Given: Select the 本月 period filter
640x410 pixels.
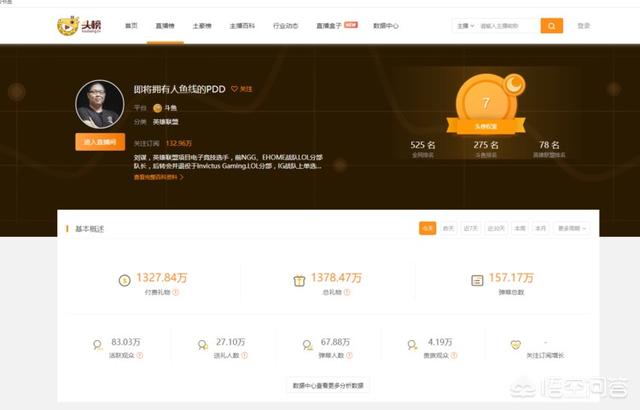Looking at the screenshot, I should pyautogui.click(x=540, y=228).
